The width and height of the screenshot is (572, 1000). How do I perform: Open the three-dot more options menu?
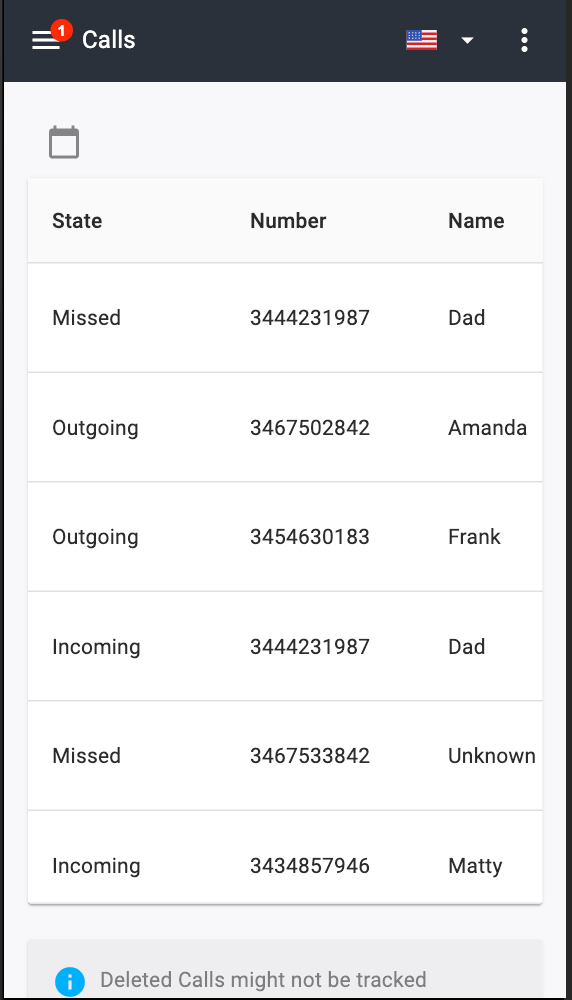click(x=524, y=40)
